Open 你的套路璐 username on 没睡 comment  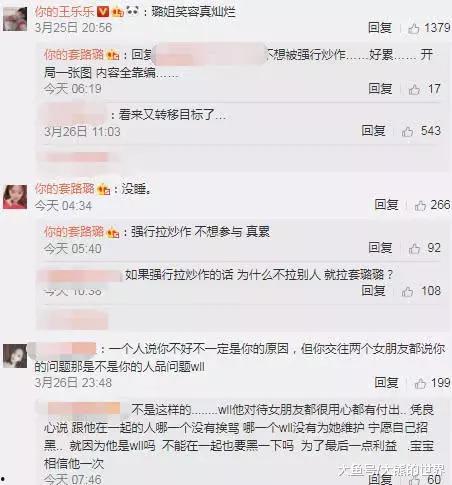[65, 189]
